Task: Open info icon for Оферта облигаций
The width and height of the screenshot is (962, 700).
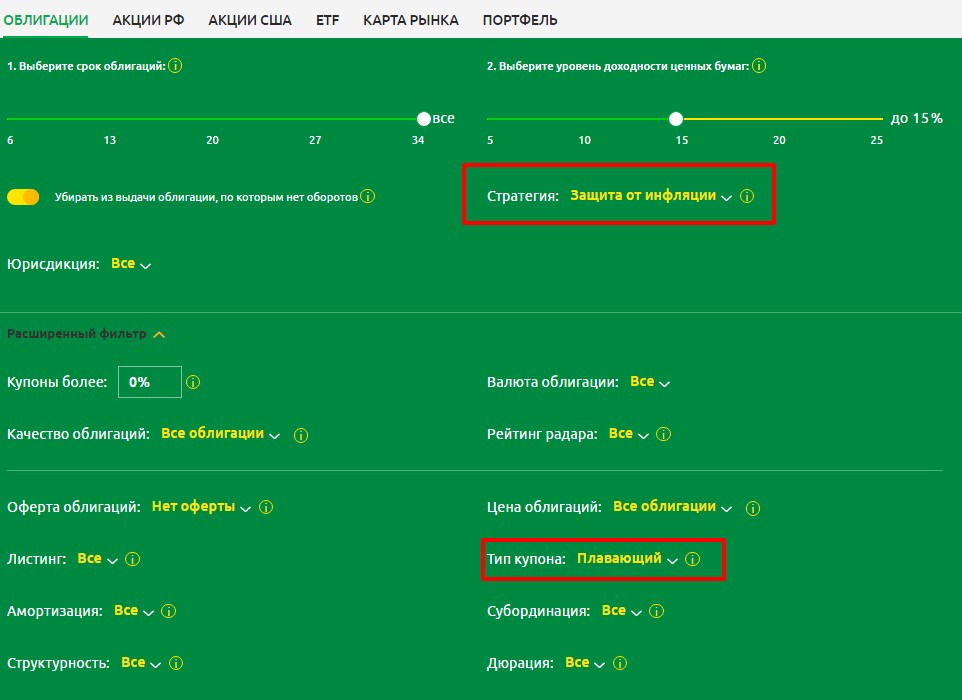Action: (x=266, y=507)
